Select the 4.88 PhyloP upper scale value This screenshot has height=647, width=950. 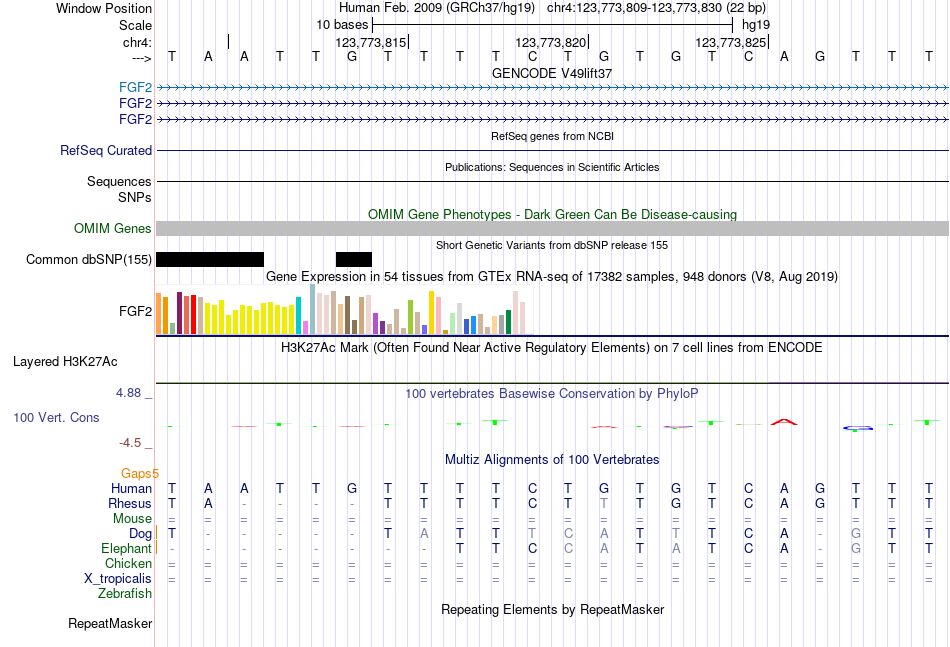[128, 393]
